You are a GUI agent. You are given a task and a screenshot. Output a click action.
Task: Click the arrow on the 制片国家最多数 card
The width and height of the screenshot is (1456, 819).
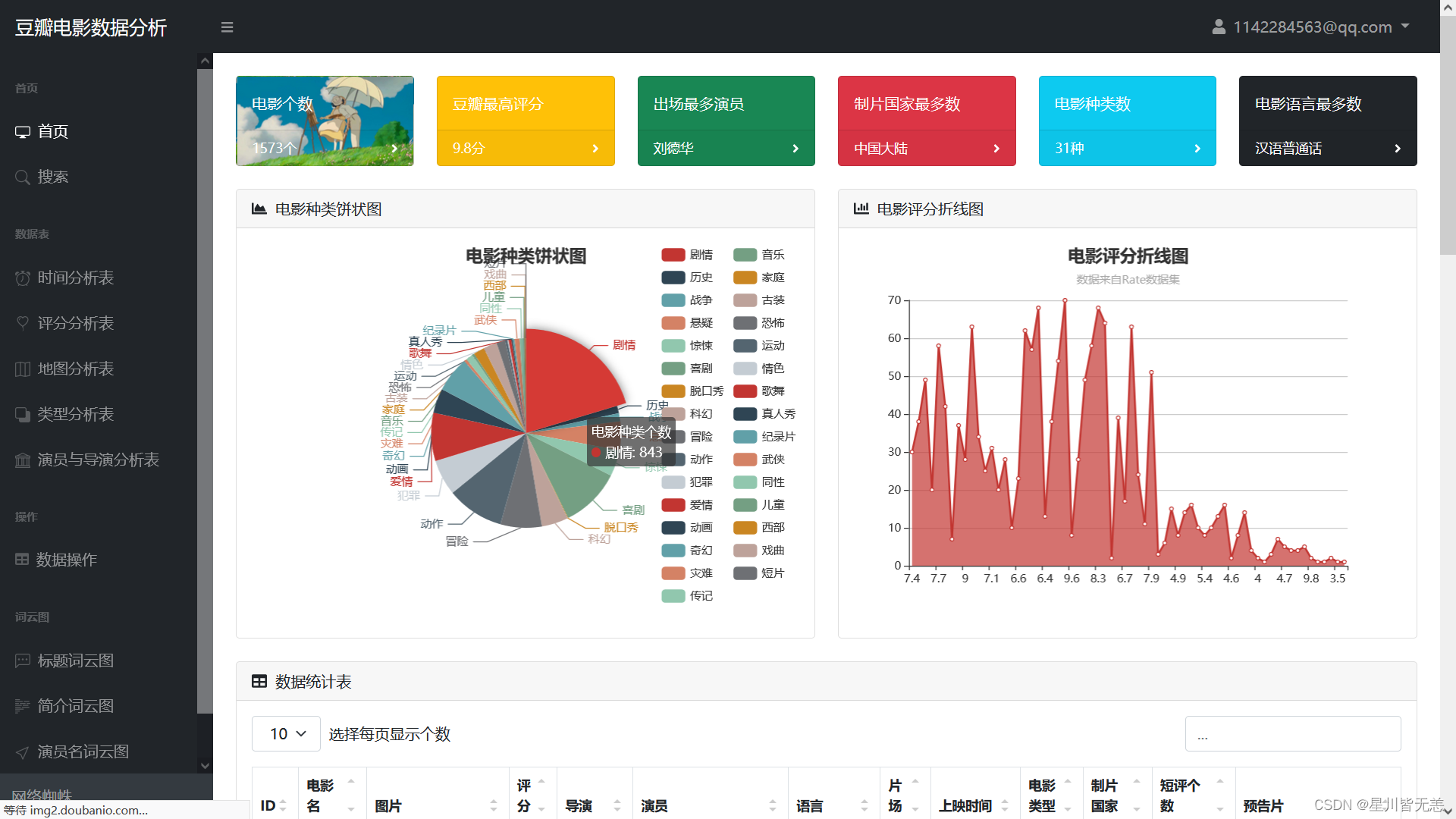[996, 149]
